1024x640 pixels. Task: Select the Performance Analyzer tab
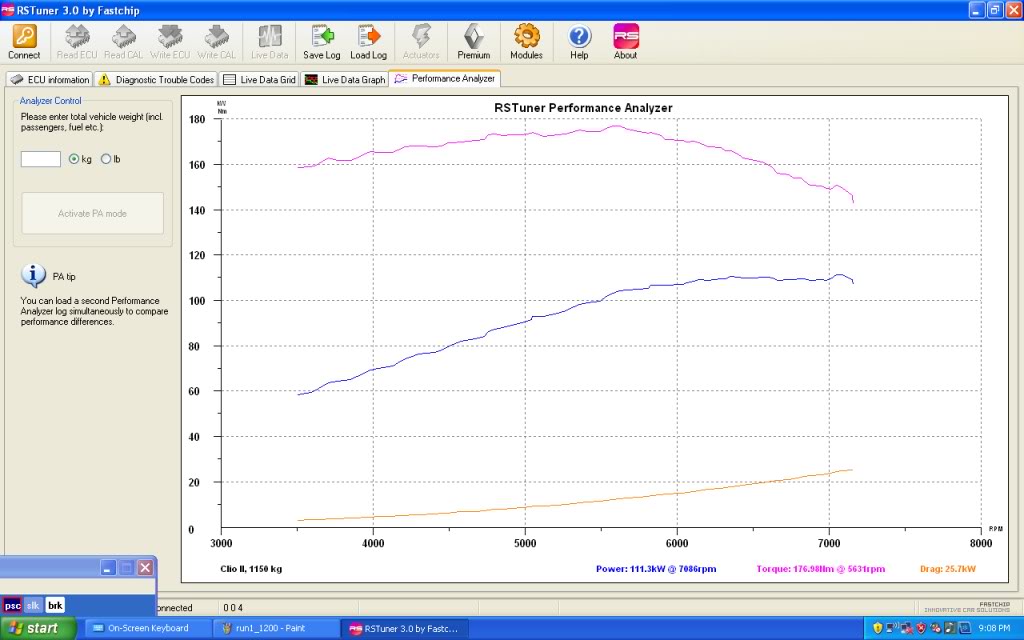click(x=445, y=78)
